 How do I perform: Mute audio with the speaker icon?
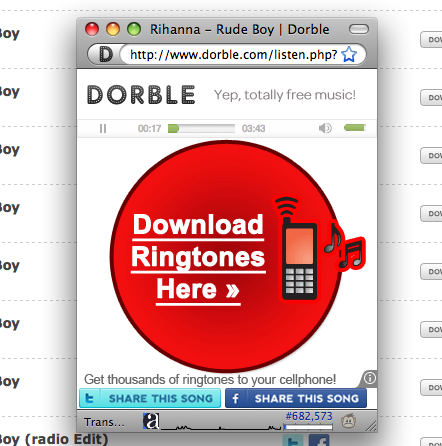tap(325, 128)
